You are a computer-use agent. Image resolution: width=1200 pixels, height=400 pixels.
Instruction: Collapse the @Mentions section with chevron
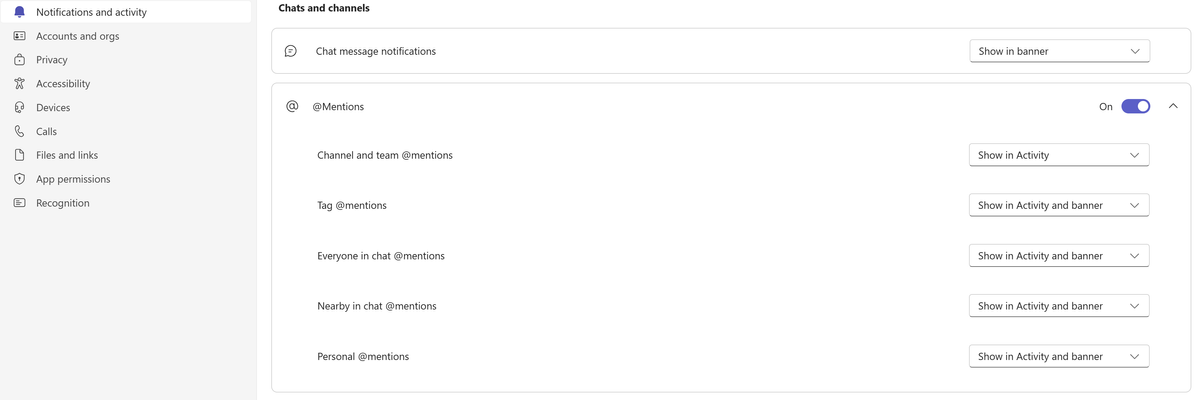(1173, 106)
